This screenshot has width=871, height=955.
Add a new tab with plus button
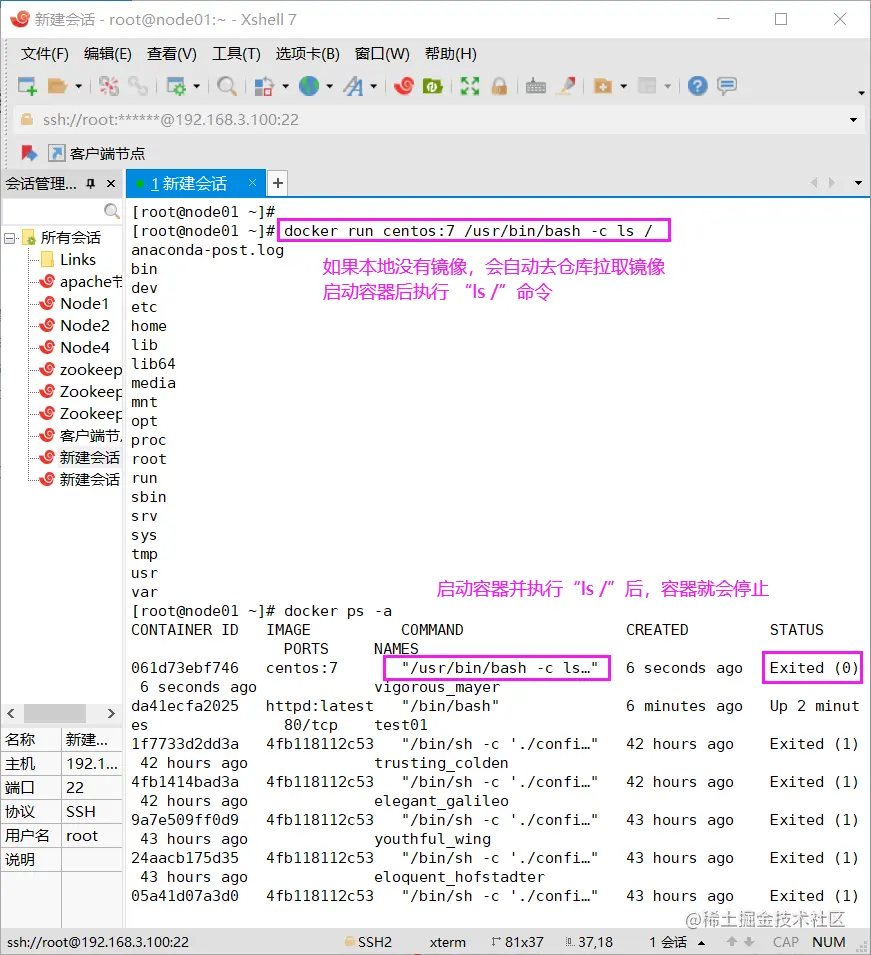click(x=278, y=183)
